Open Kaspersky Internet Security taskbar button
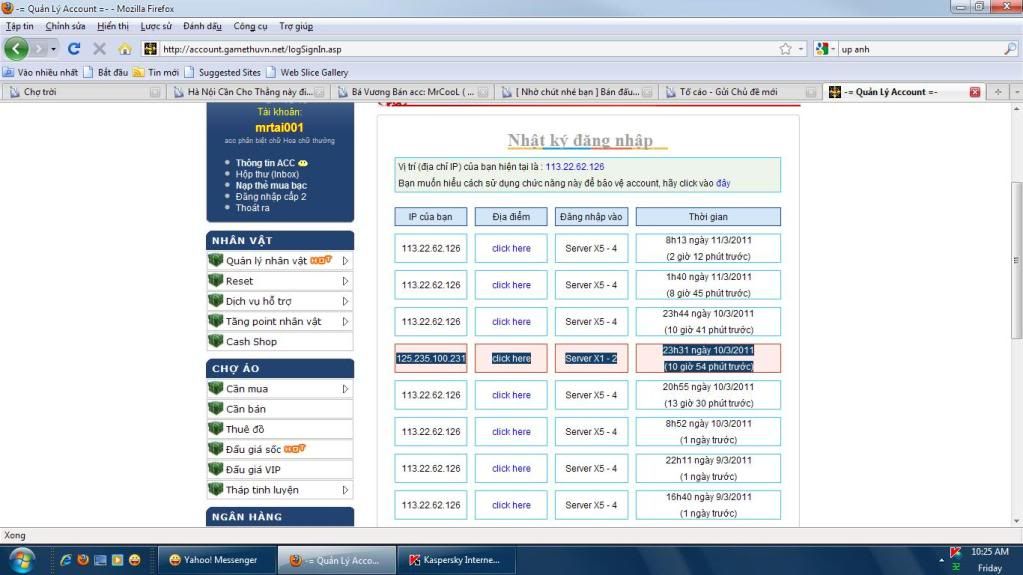The height and width of the screenshot is (575, 1023). click(456, 560)
